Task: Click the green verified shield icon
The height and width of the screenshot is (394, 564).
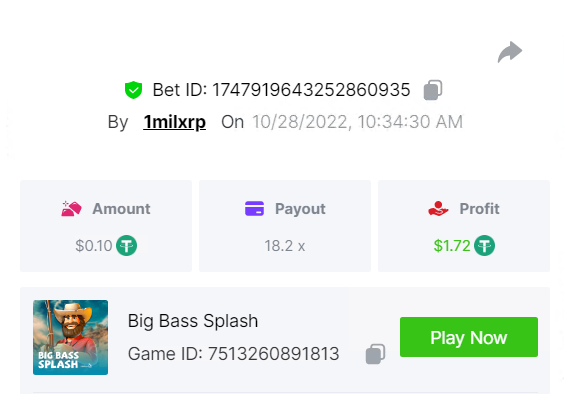Action: 133,90
